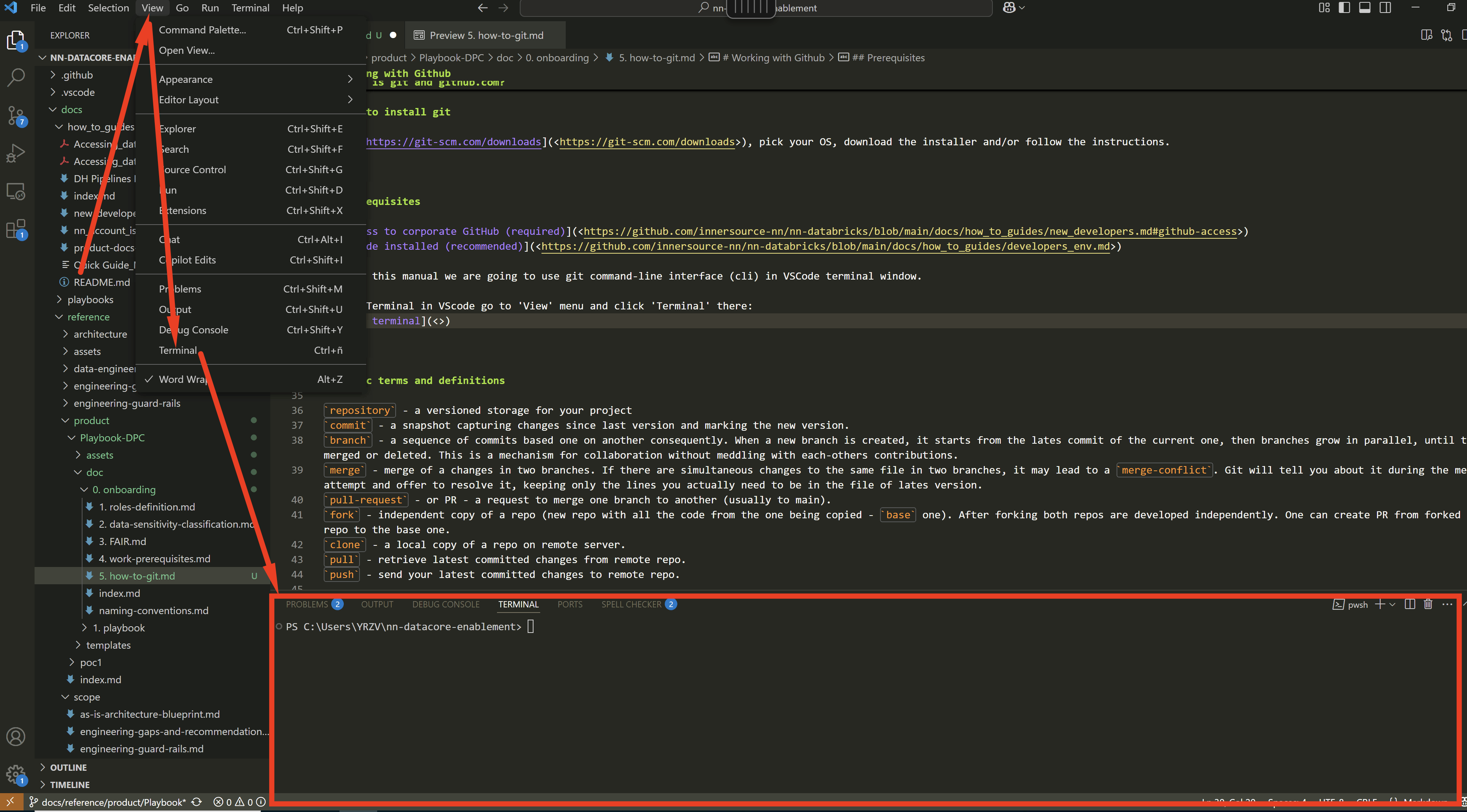Open the Explorer icon in the activity bar
This screenshot has height=812, width=1467.
tap(16, 40)
